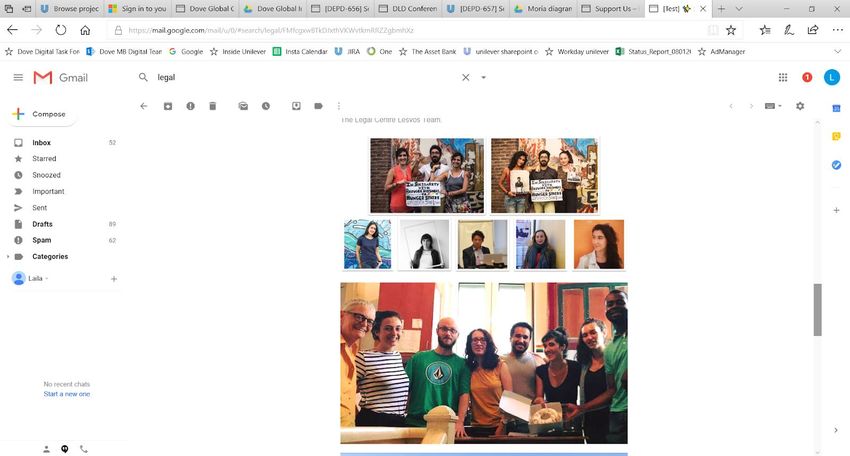The height and width of the screenshot is (456, 850).
Task: Snooze this email
Action: (x=266, y=106)
